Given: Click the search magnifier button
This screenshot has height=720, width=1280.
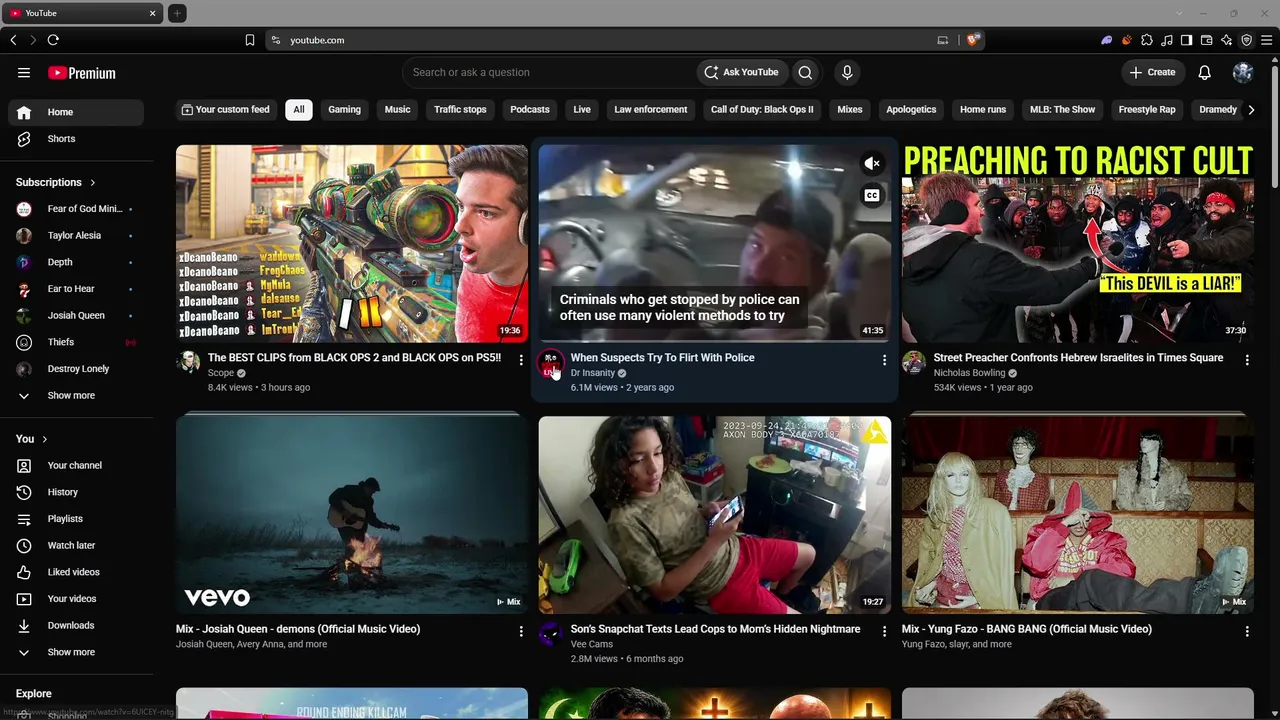Looking at the screenshot, I should tap(805, 72).
